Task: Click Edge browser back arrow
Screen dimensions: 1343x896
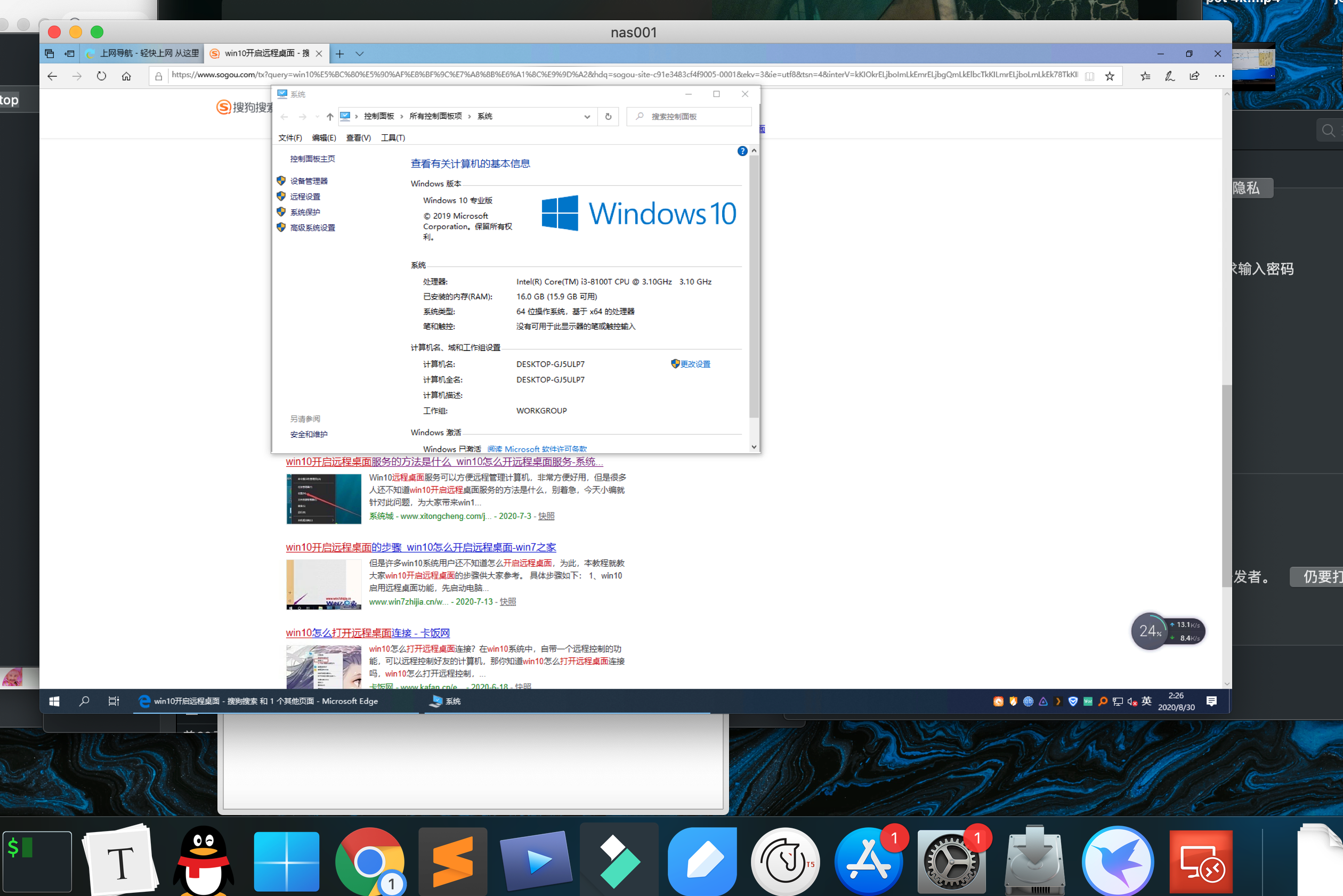Action: 52,76
